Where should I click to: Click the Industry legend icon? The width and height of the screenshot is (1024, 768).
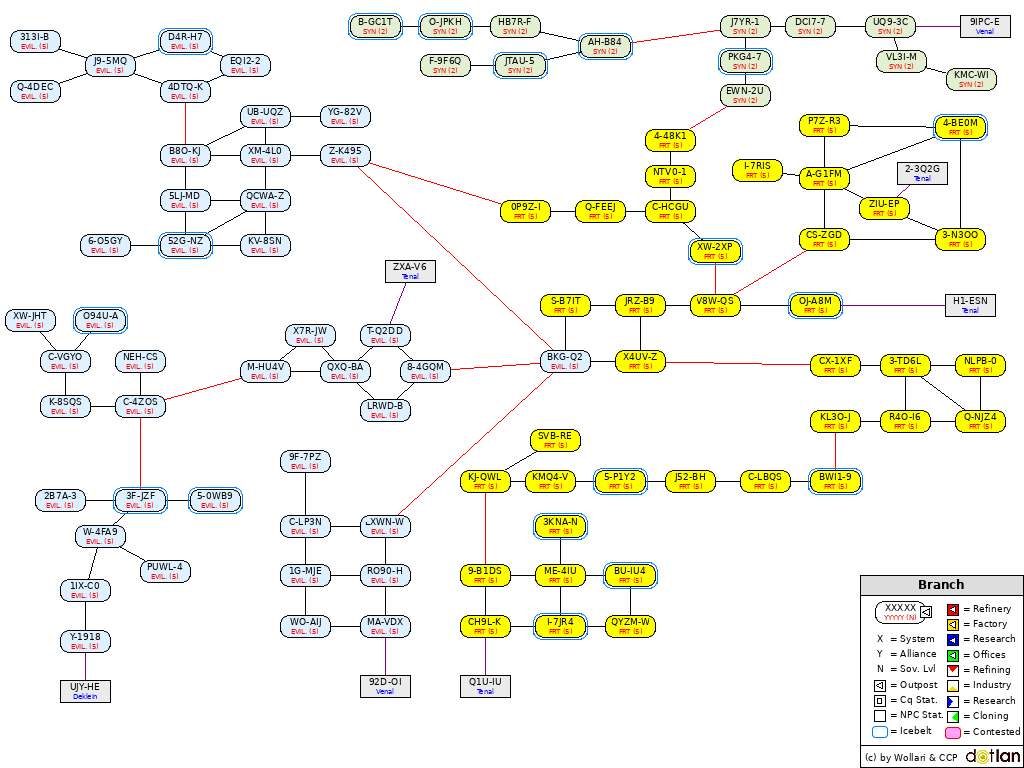click(952, 685)
